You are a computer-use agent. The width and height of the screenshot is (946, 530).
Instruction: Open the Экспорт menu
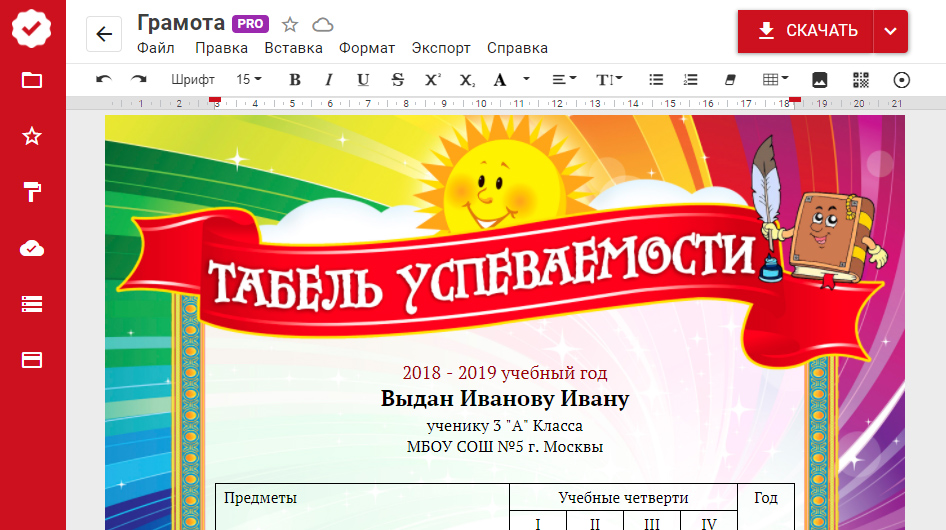click(x=441, y=48)
